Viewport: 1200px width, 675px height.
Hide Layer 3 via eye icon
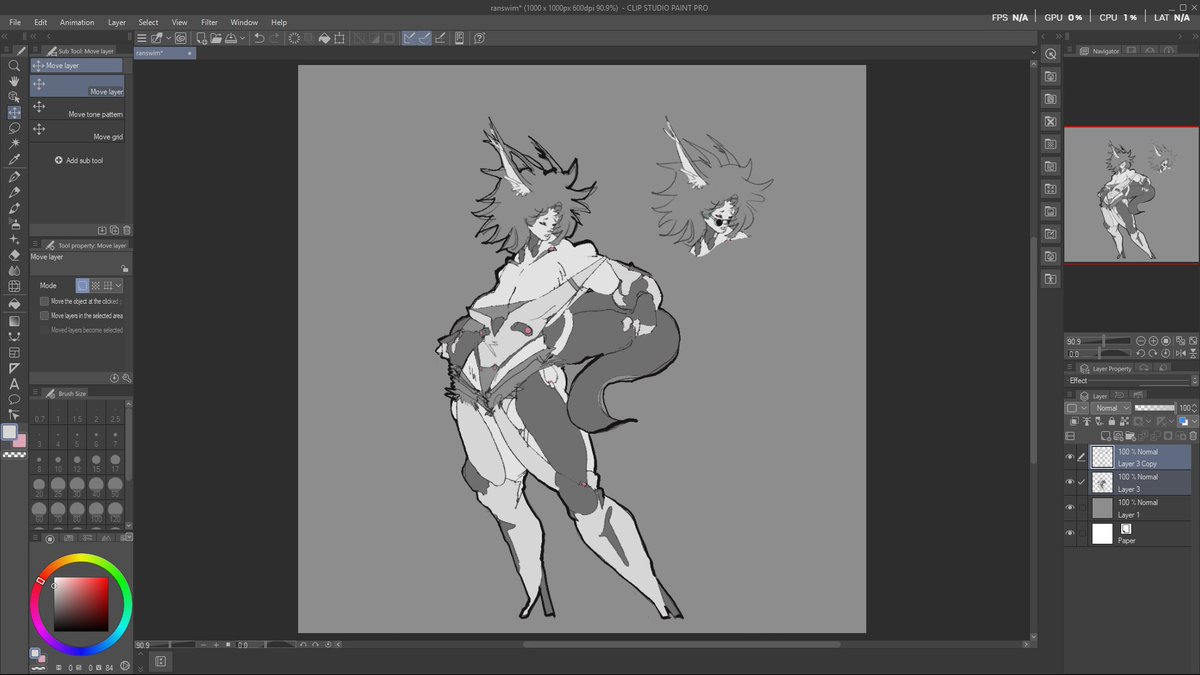1069,482
